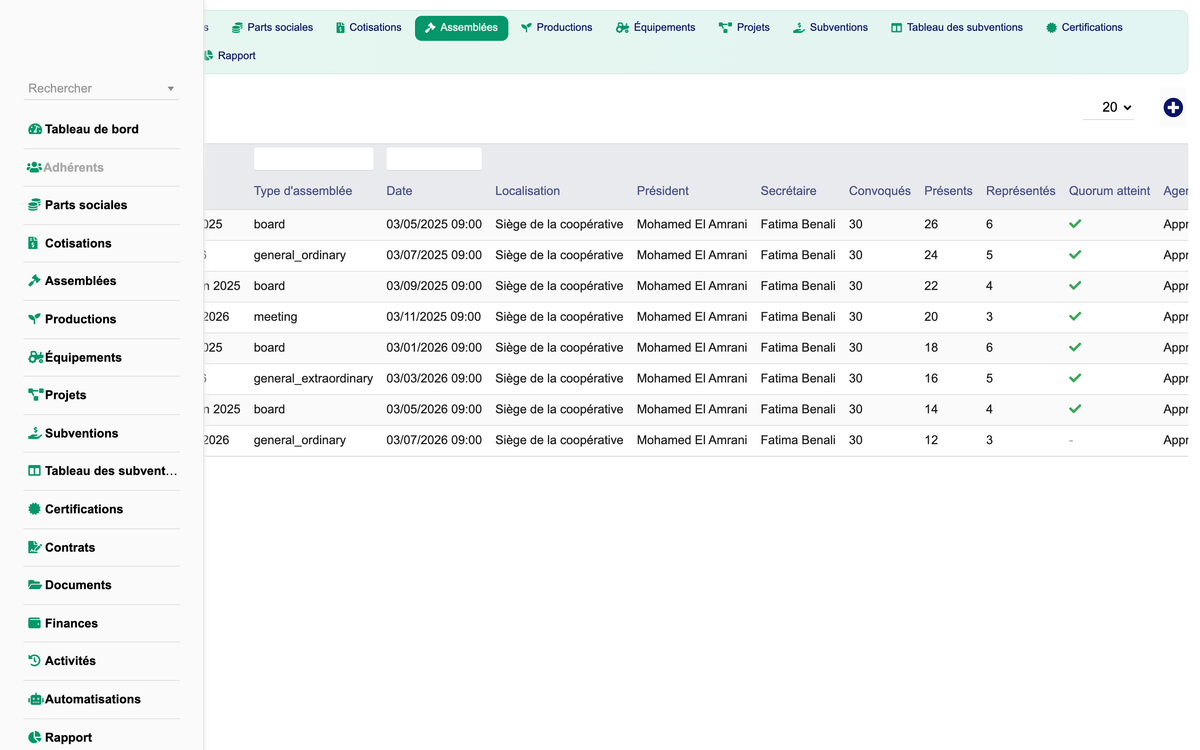Switch to the Productions top tab
Viewport: 1200px width, 750px height.
[x=556, y=28]
